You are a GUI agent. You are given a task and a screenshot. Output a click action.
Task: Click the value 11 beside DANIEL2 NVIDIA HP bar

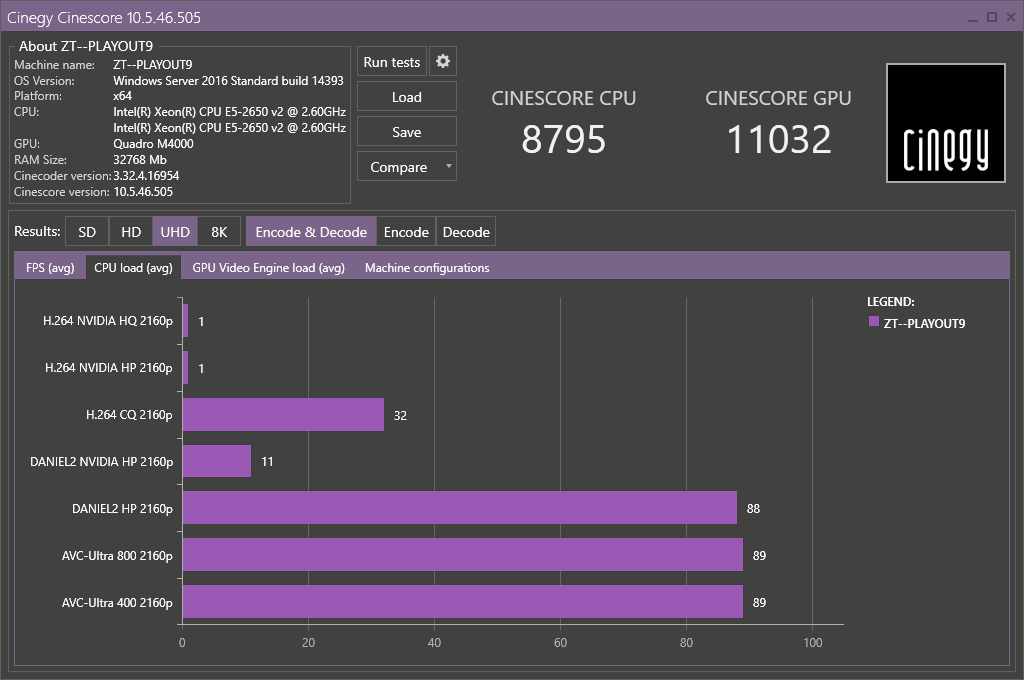click(x=267, y=461)
